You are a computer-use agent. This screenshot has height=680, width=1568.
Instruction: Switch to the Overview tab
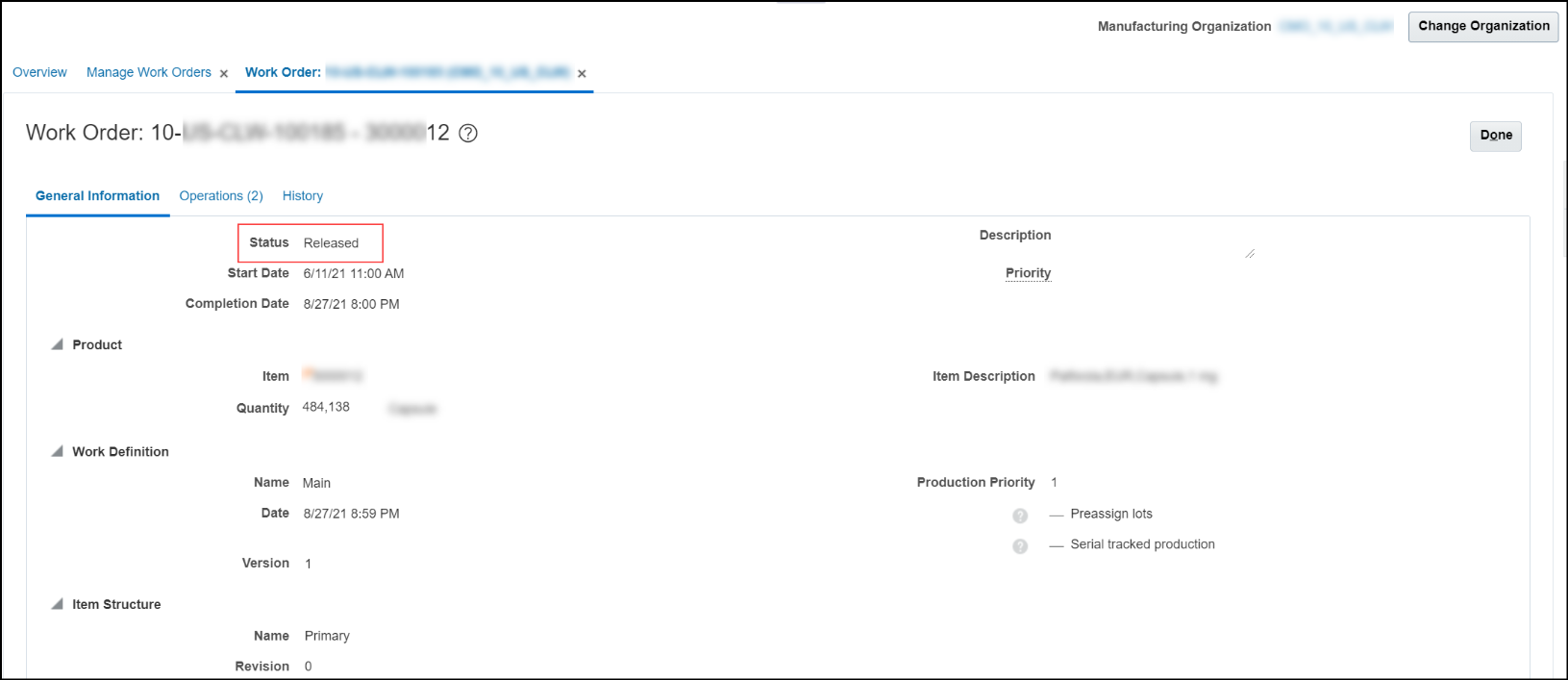39,72
